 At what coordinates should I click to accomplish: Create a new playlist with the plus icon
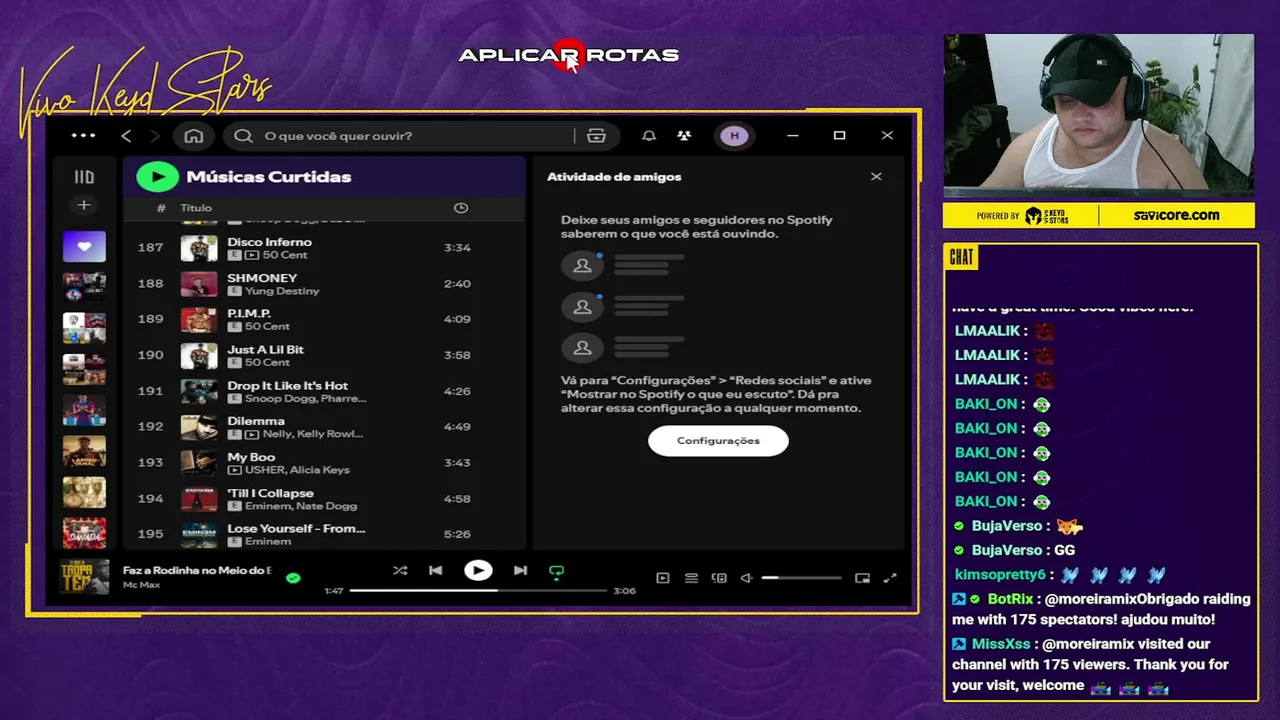click(x=84, y=205)
